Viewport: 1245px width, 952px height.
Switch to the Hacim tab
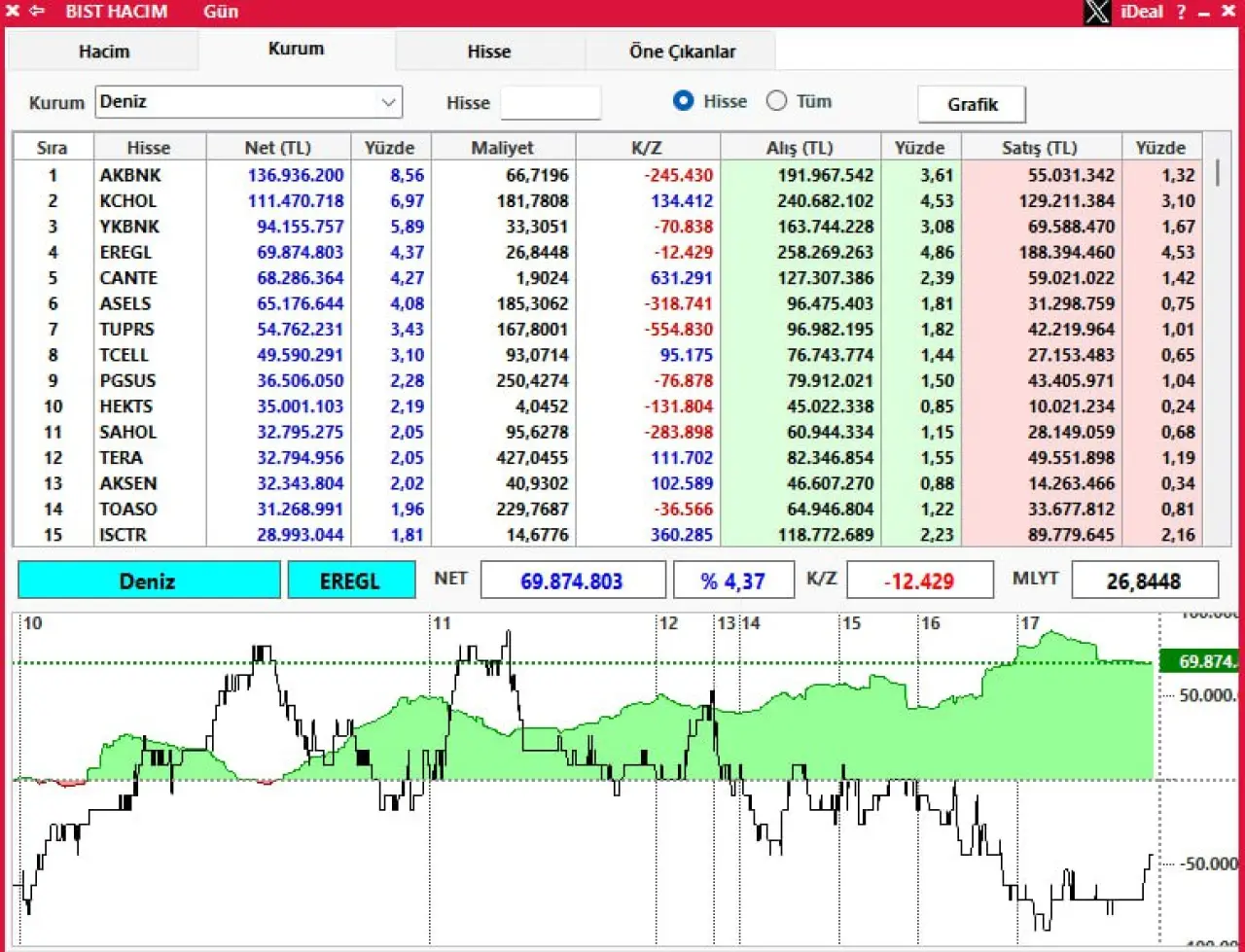tap(104, 52)
